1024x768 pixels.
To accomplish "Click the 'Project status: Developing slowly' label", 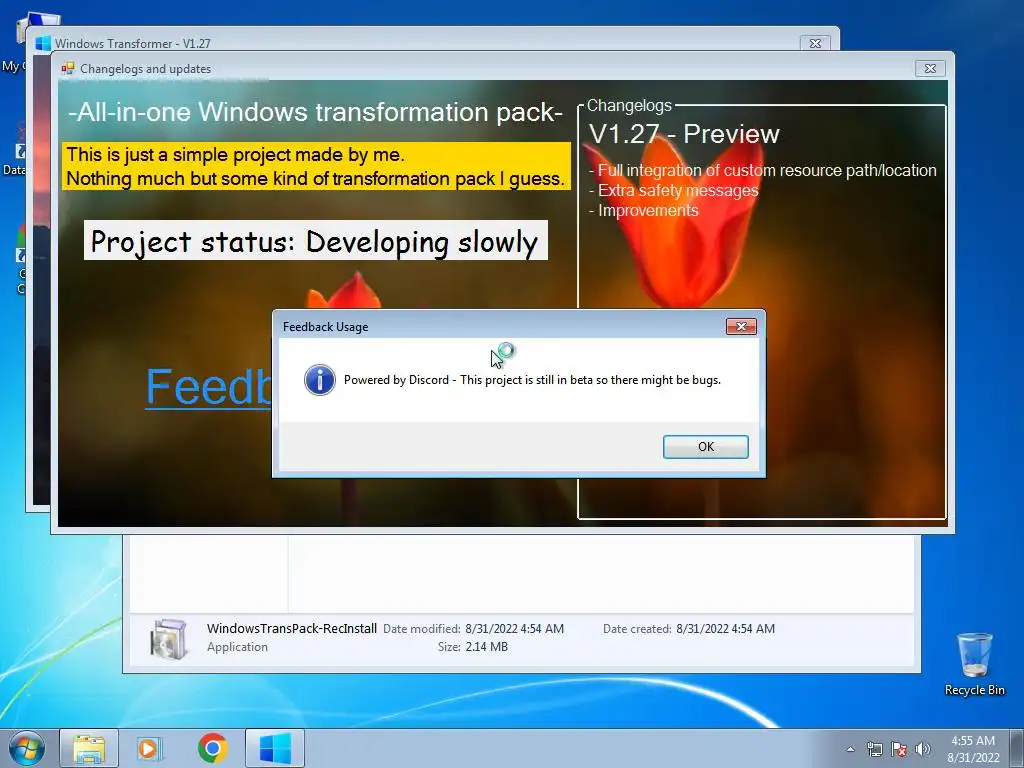I will 315,240.
